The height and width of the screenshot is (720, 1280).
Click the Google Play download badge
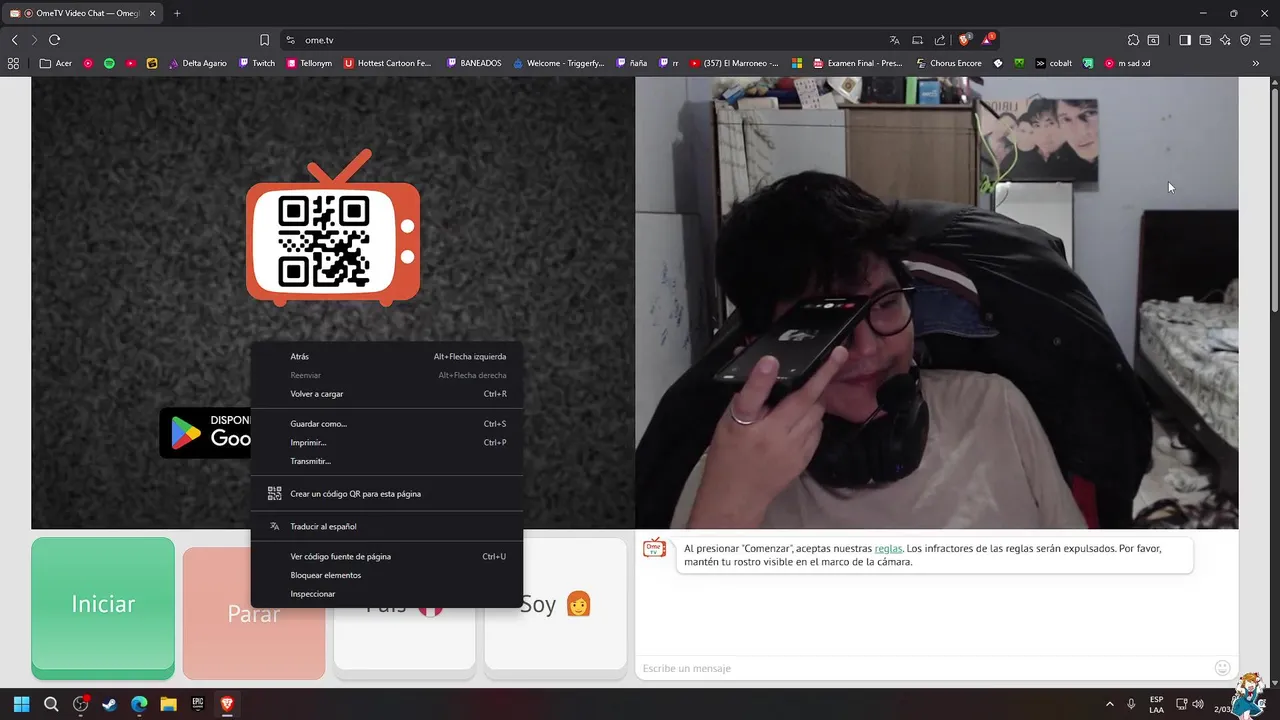coord(205,433)
